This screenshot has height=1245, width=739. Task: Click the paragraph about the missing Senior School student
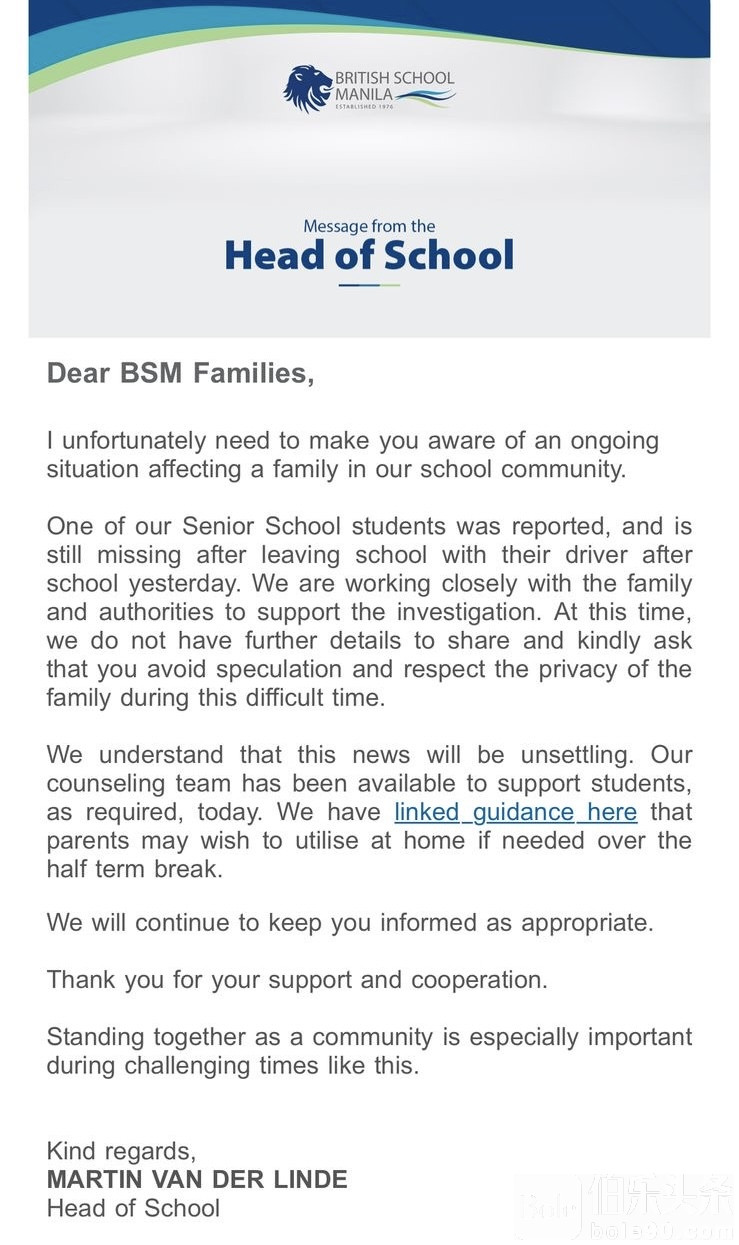pyautogui.click(x=369, y=612)
